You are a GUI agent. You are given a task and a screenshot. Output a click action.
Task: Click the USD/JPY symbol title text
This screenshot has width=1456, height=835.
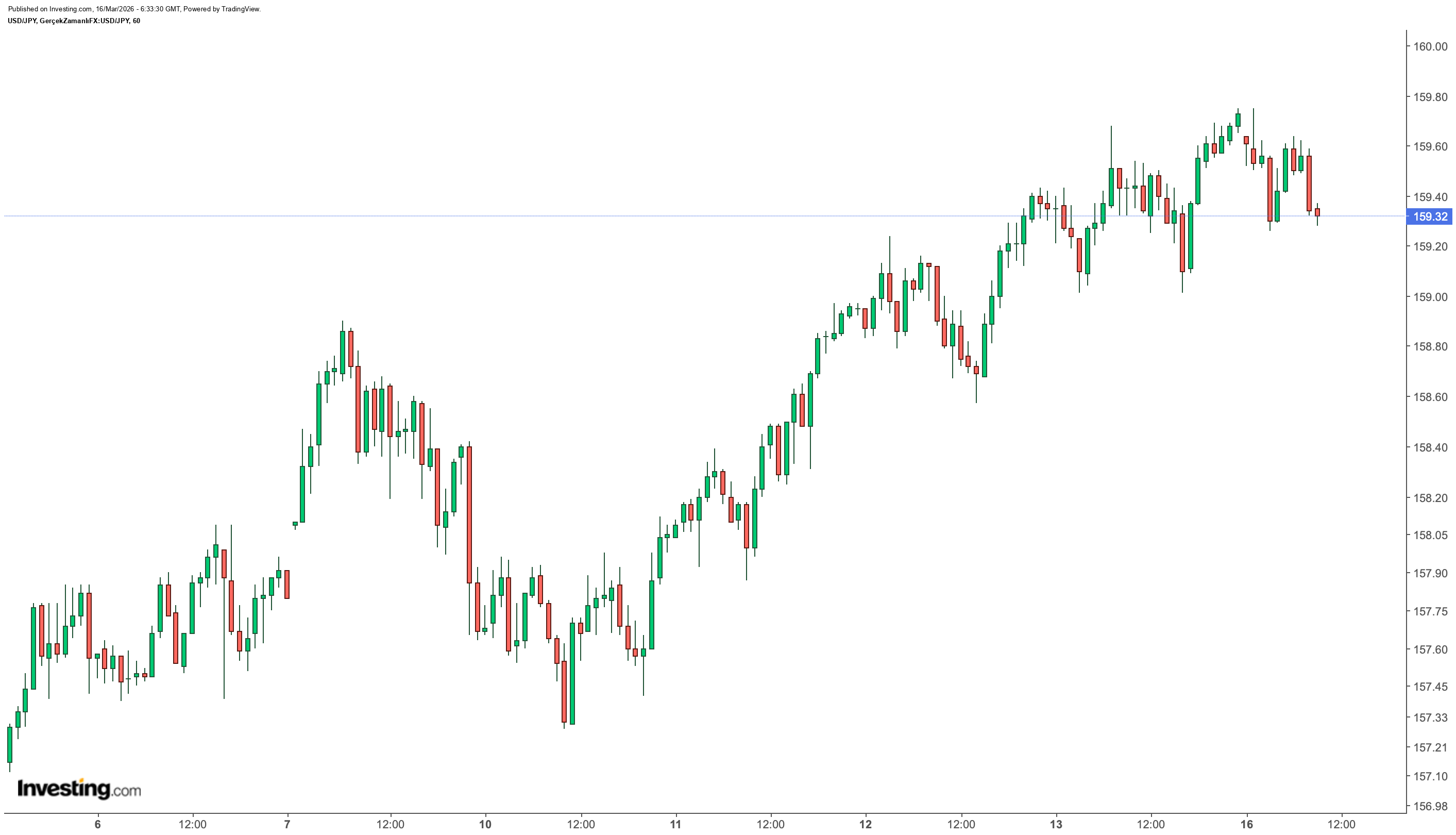(73, 21)
